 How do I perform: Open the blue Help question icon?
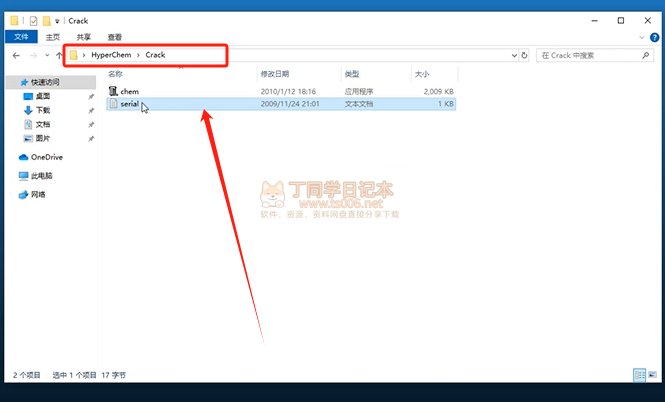[x=655, y=37]
